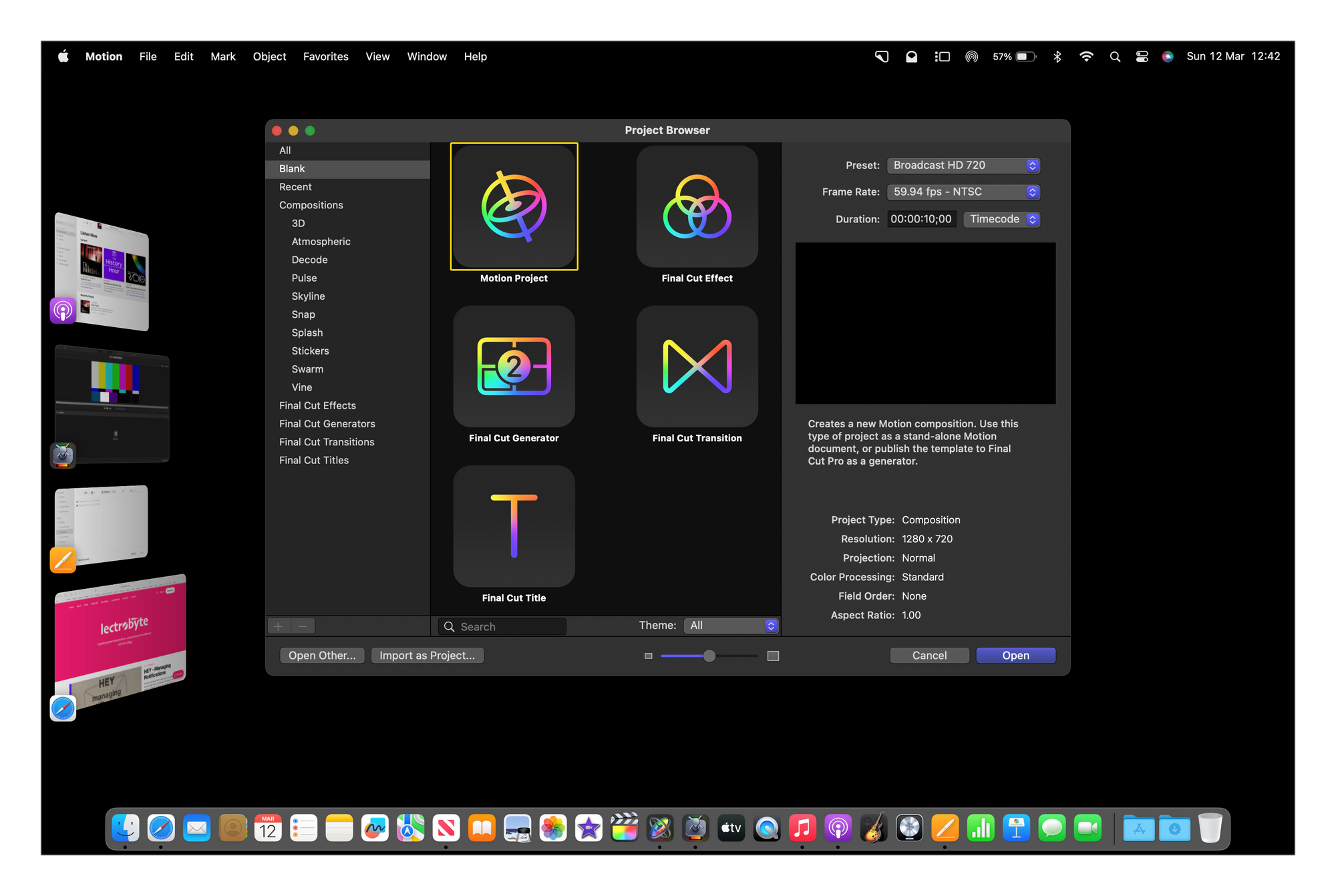The image size is (1336, 896).
Task: Open the View menu
Action: pos(377,57)
